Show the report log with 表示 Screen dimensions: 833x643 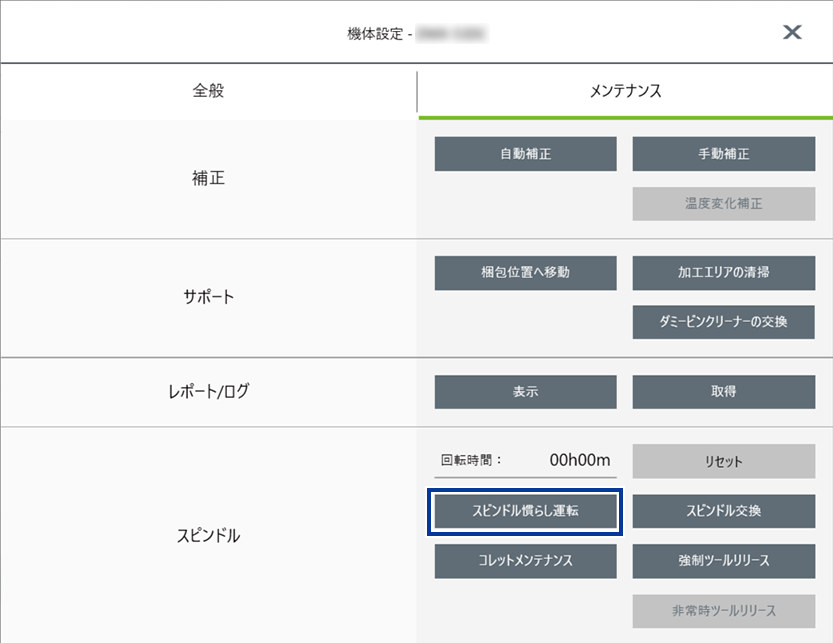525,392
